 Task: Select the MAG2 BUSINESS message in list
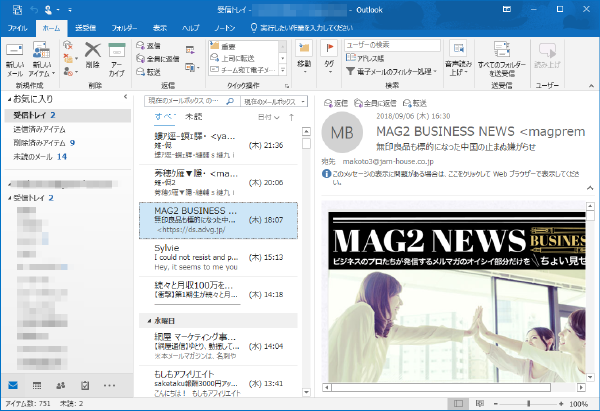click(218, 220)
